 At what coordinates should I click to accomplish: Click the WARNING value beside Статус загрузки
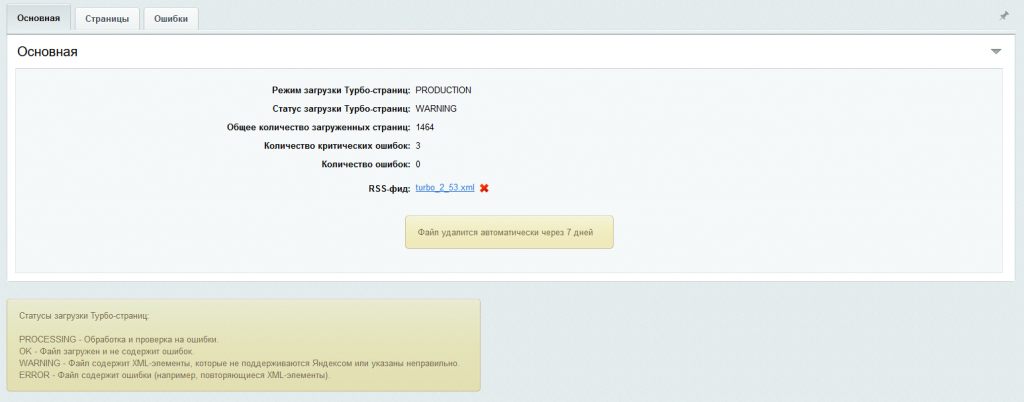point(436,108)
